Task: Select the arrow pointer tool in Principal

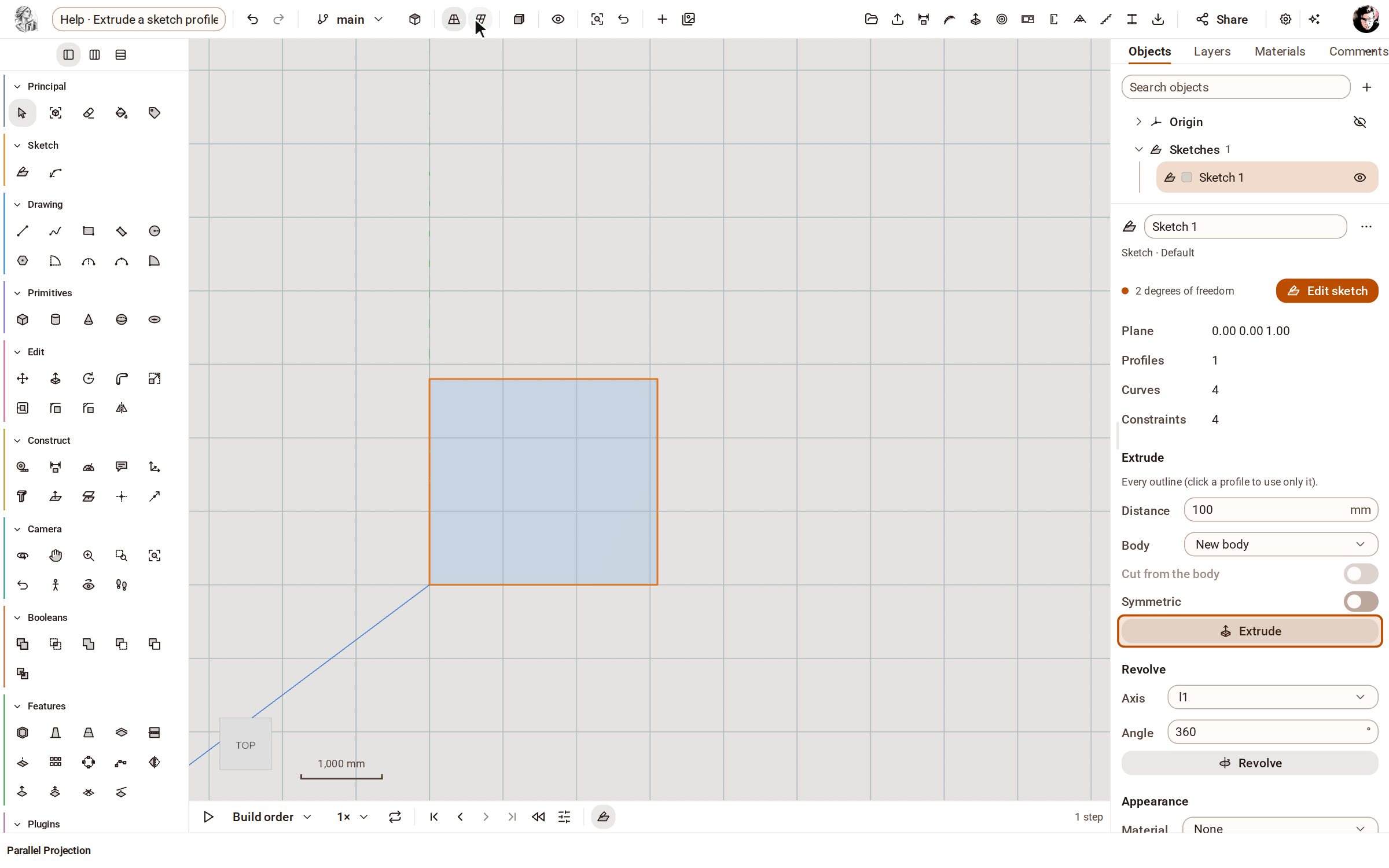Action: [x=22, y=113]
